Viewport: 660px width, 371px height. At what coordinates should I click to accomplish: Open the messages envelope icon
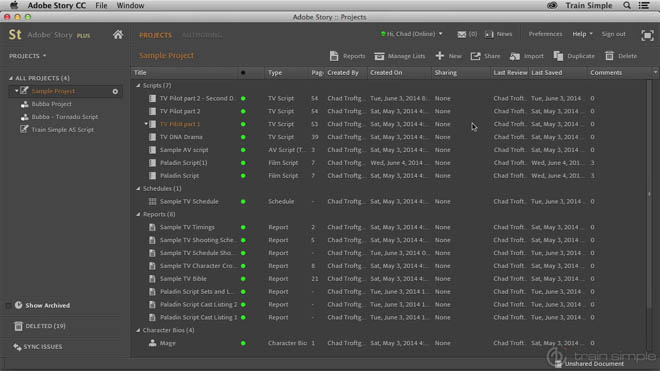click(x=462, y=34)
